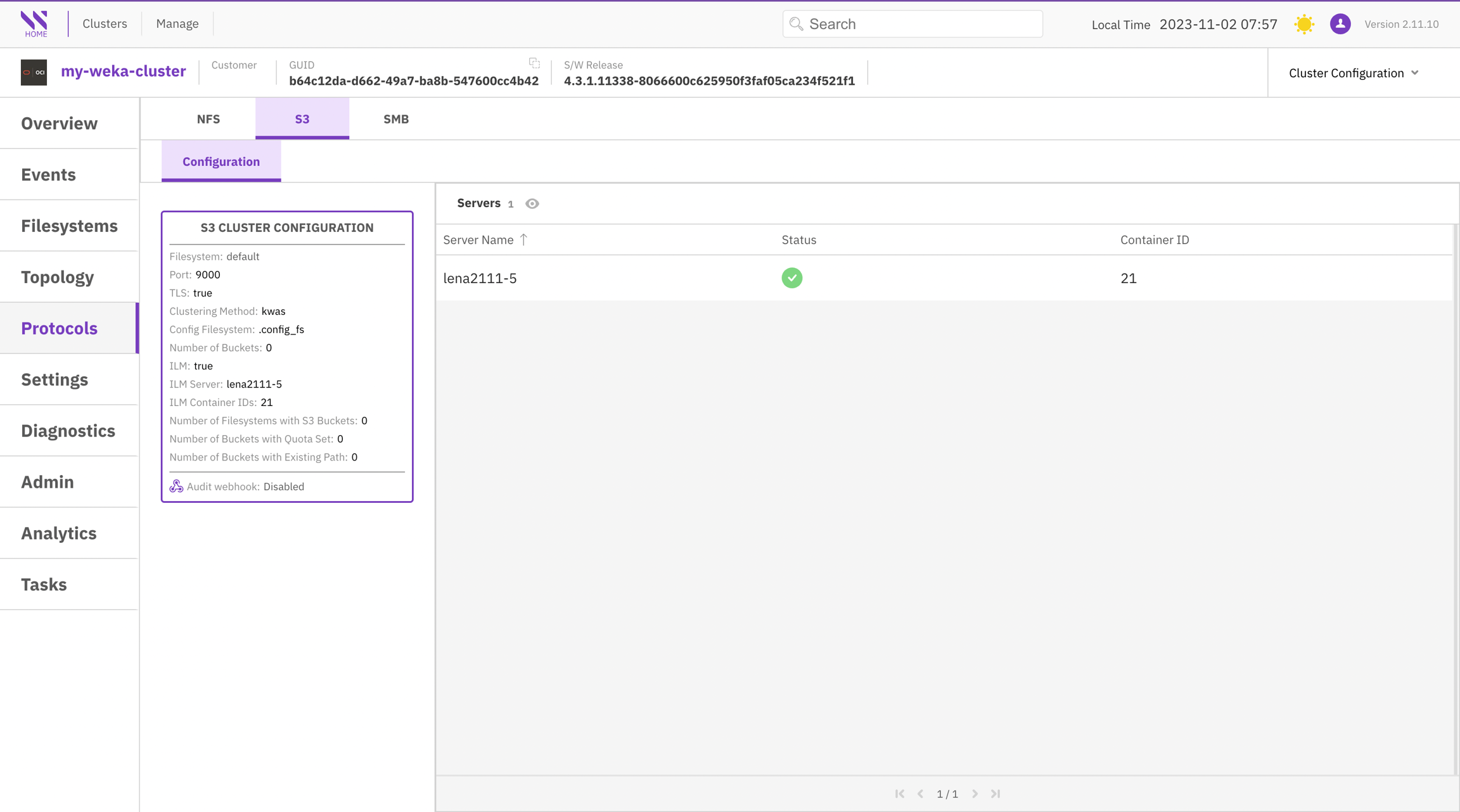1460x812 pixels.
Task: Click the previous page arrow
Action: [x=921, y=794]
